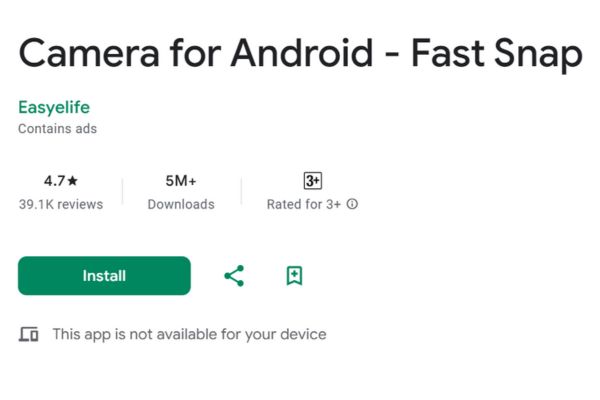This screenshot has width=600, height=400.
Task: Click "Fast Snap" in the app title
Action: tap(497, 54)
